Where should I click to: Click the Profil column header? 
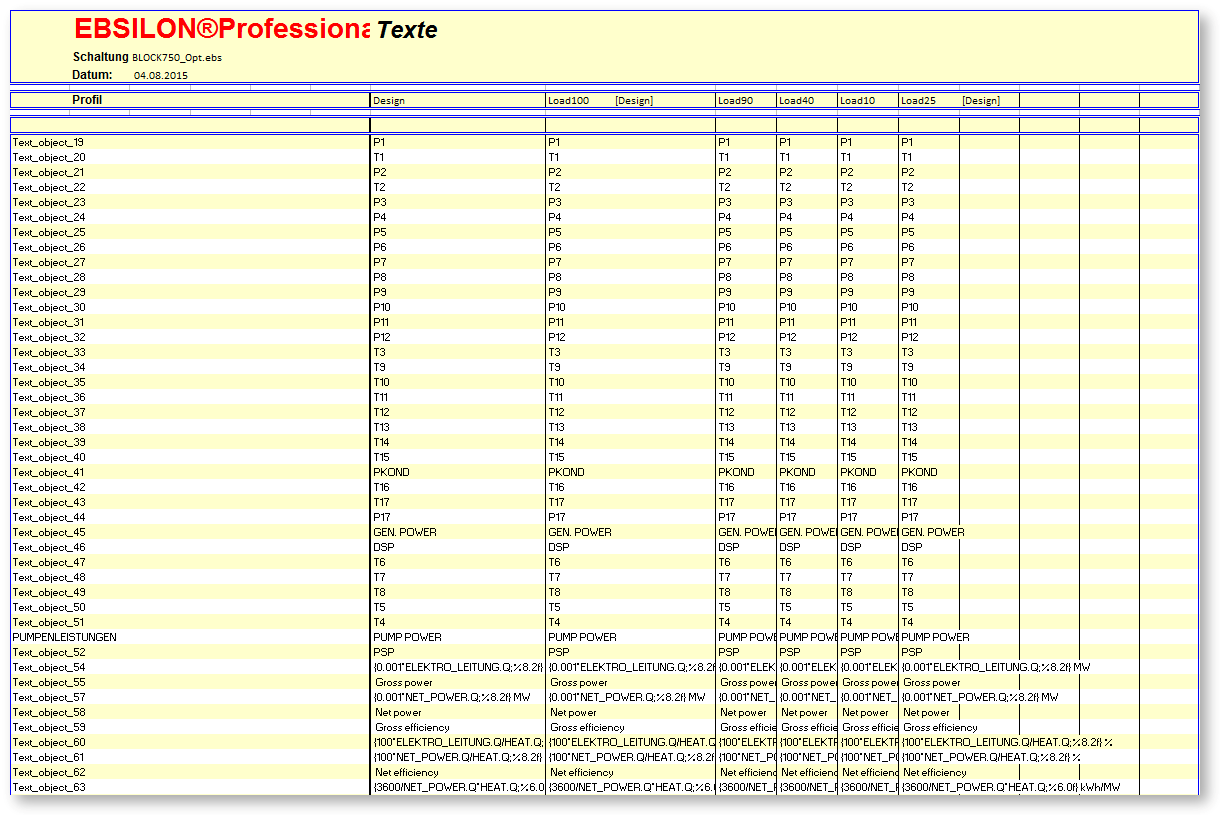pos(87,100)
